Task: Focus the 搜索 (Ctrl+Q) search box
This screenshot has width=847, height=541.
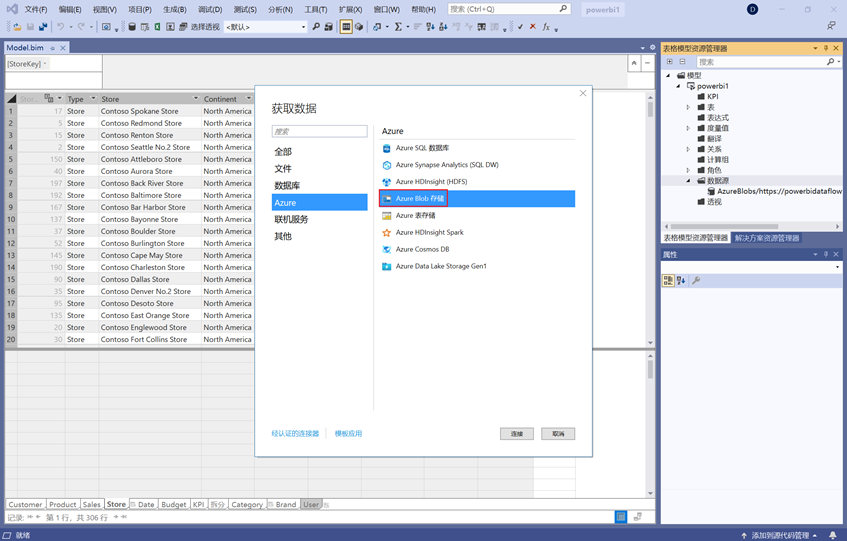Action: coord(509,9)
